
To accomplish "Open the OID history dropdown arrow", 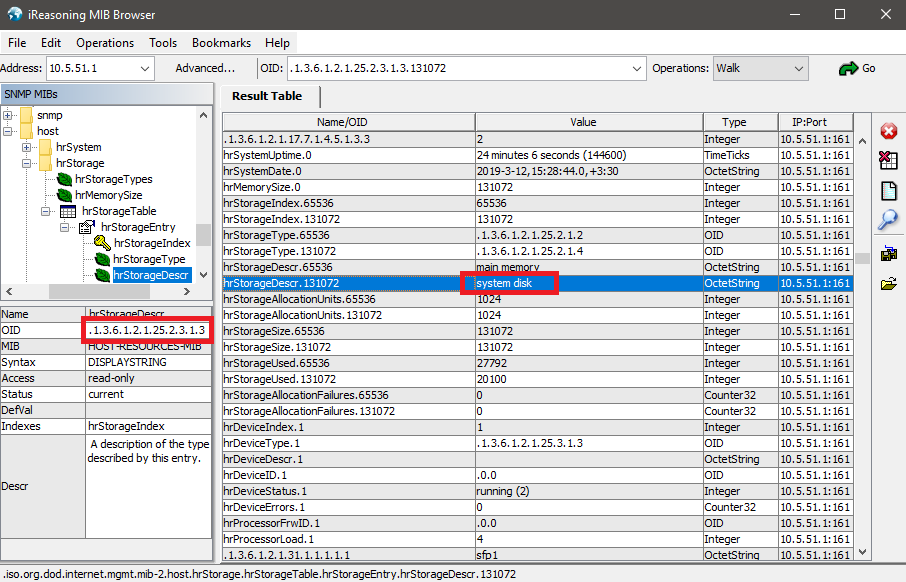I will (x=637, y=69).
